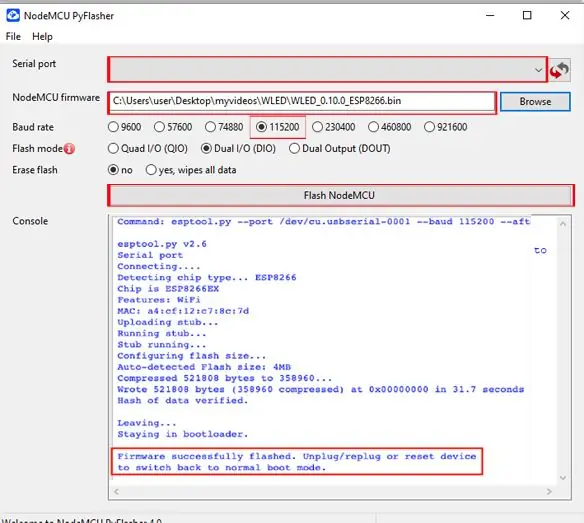This screenshot has width=584, height=523.
Task: Click the "Detecting chip type... ESP8266" line
Action: point(207,278)
